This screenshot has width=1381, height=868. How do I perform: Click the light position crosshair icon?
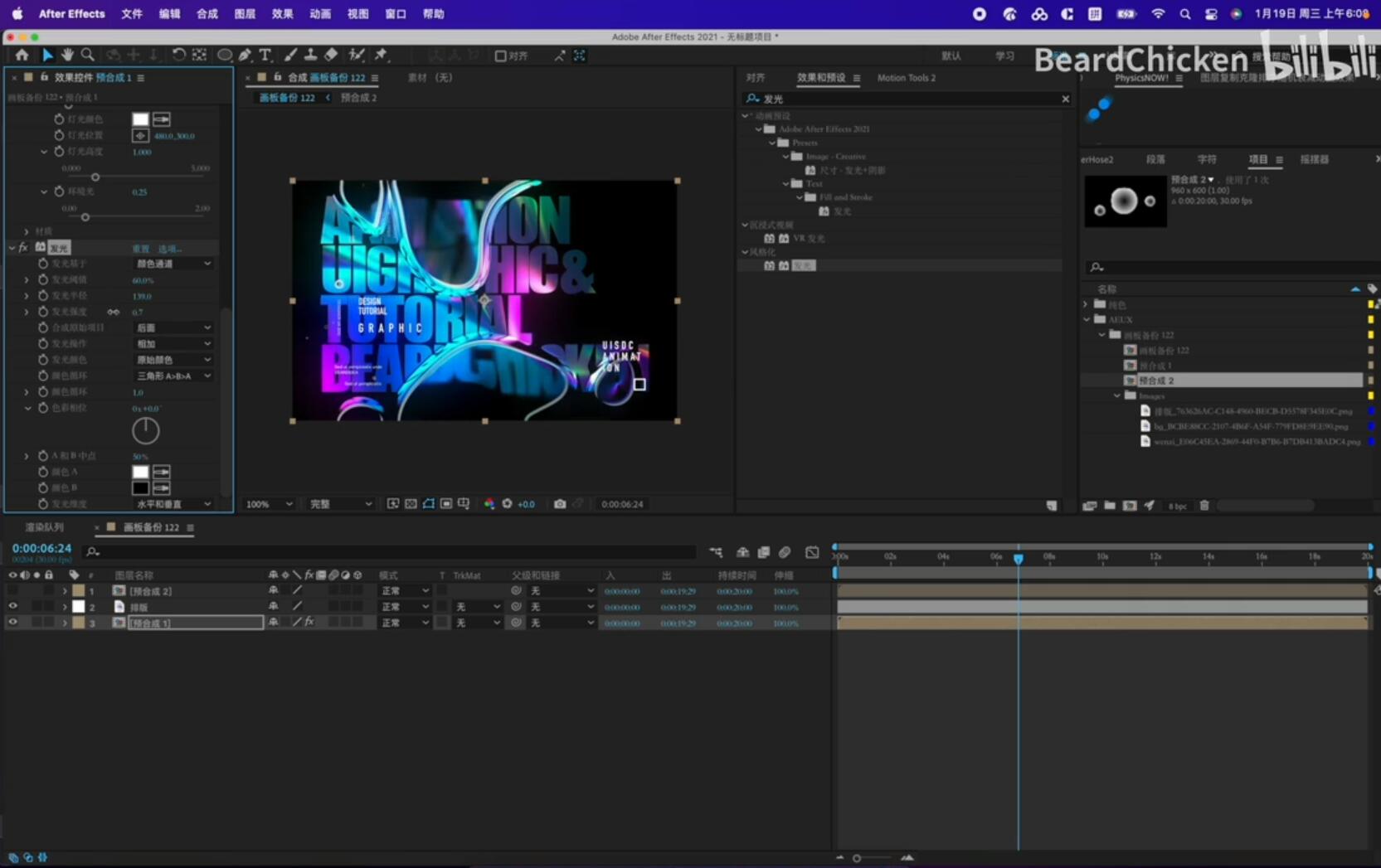click(140, 136)
